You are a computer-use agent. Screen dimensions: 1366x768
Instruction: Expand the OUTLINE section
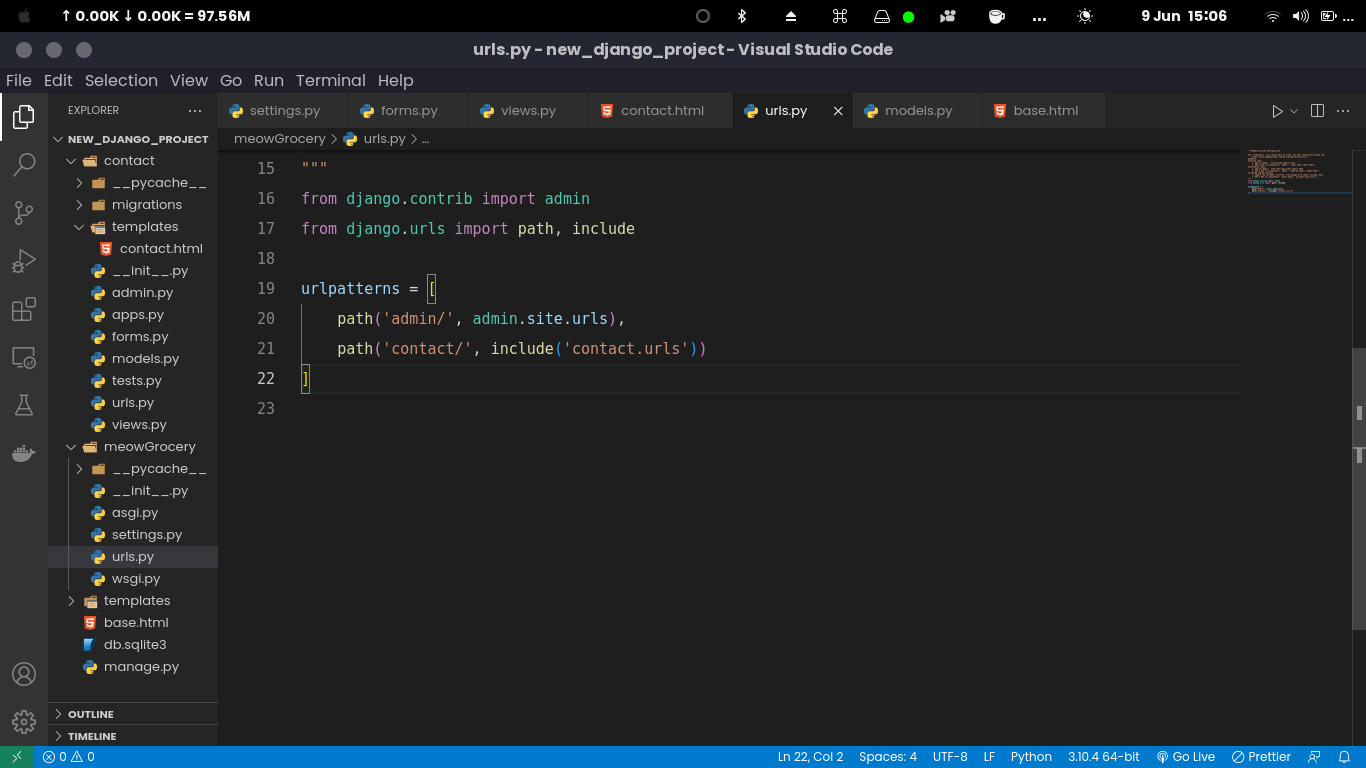pyautogui.click(x=133, y=714)
